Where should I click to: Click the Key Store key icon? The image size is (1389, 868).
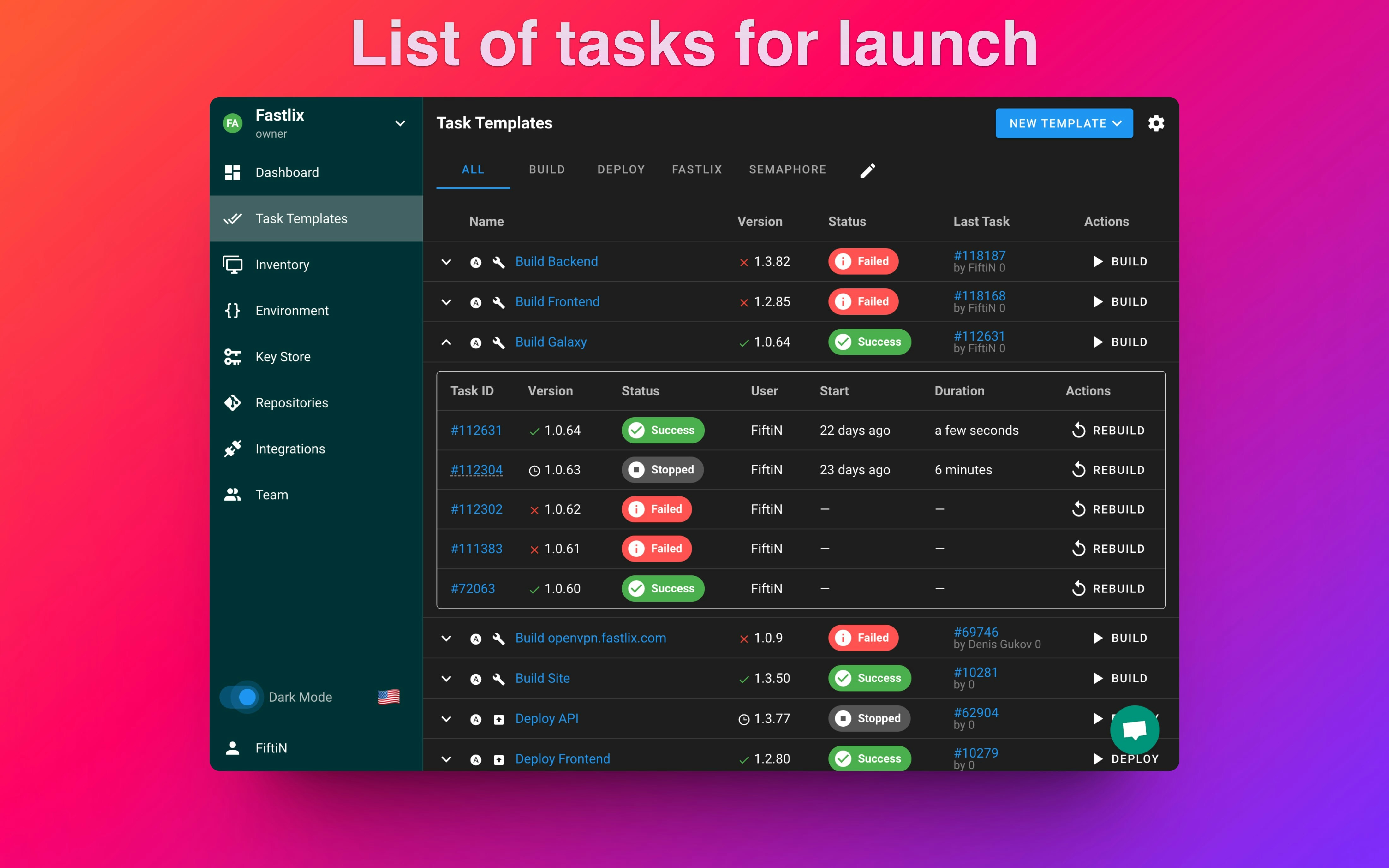tap(232, 356)
